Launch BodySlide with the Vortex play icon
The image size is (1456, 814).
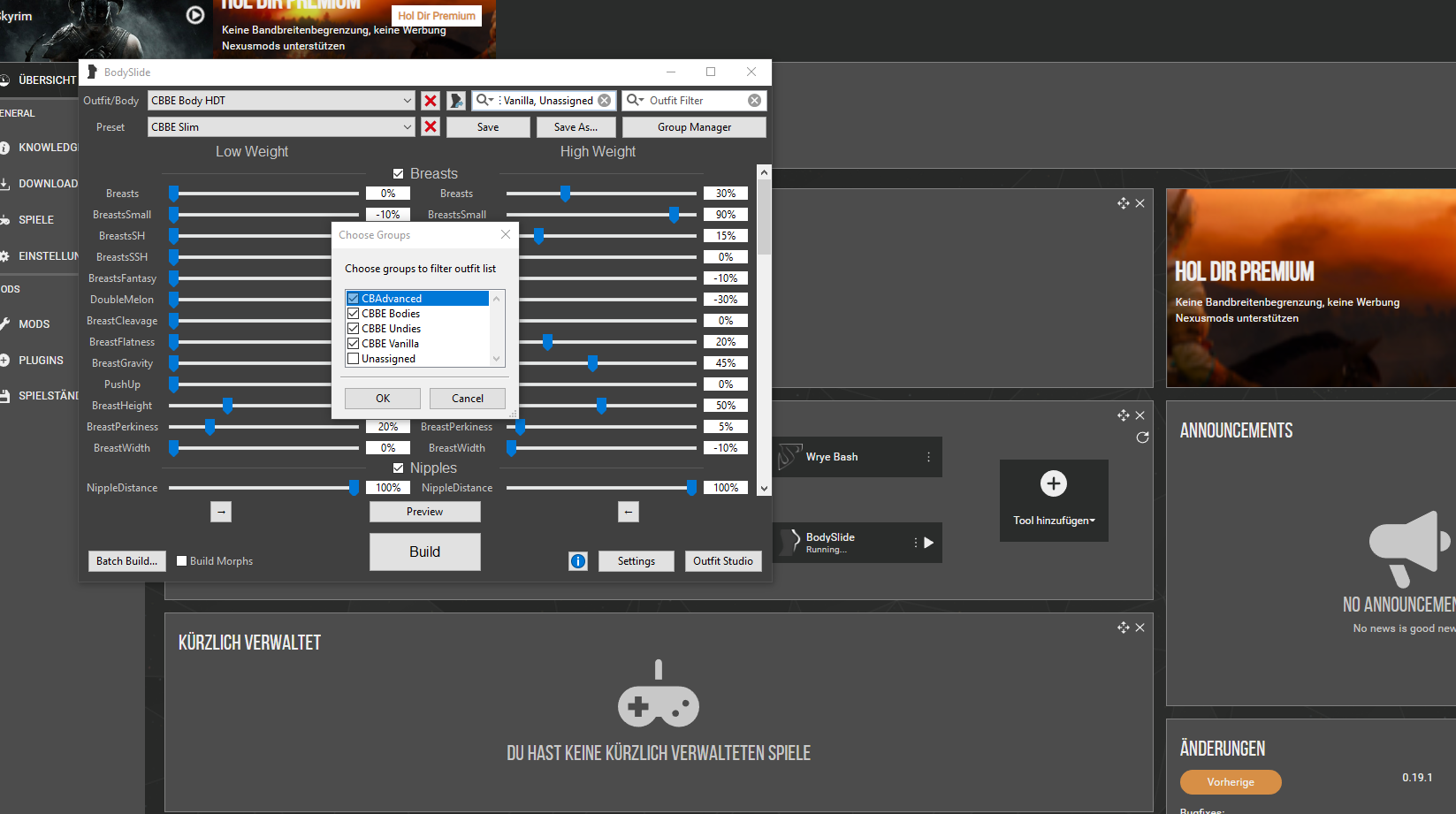(929, 543)
